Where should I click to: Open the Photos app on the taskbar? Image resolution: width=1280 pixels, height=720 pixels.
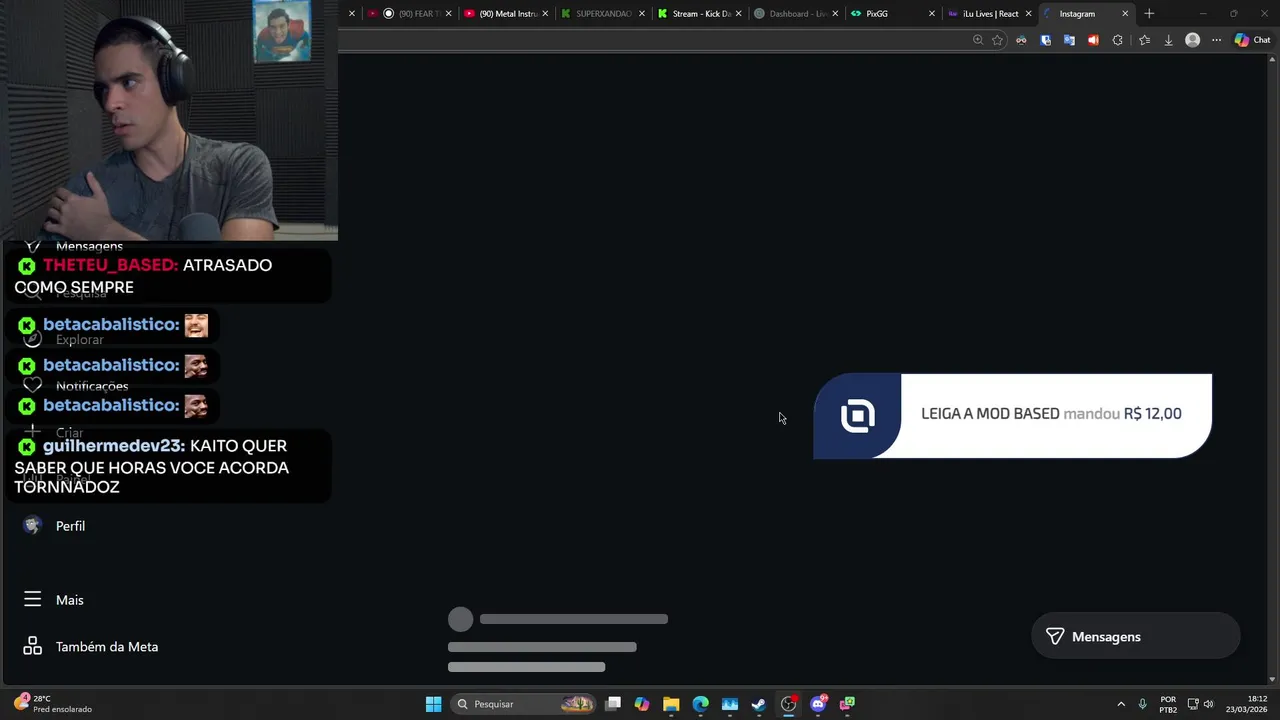point(730,704)
